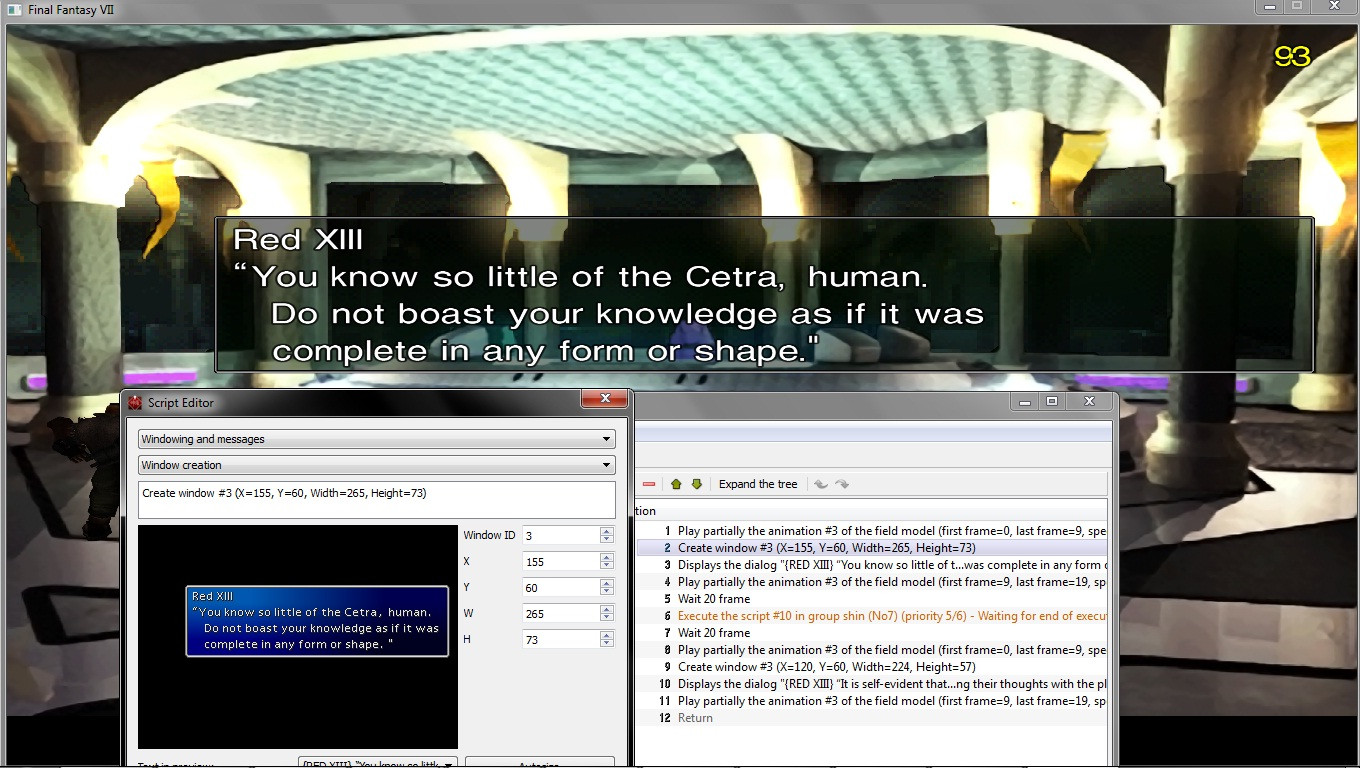Select line 3 'Displays the dialog' row
Image resolution: width=1360 pixels, height=768 pixels.
click(872, 565)
